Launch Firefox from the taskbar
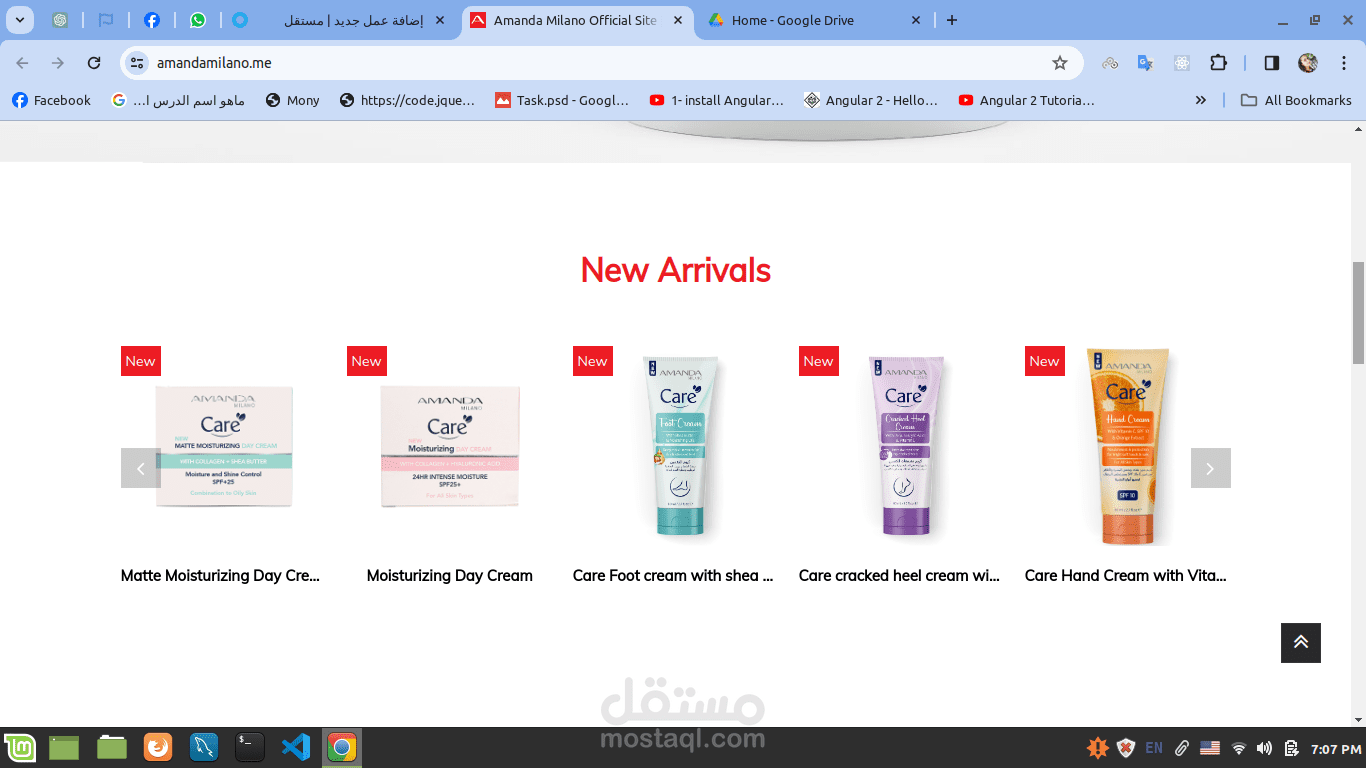The image size is (1366, 768). [x=158, y=747]
